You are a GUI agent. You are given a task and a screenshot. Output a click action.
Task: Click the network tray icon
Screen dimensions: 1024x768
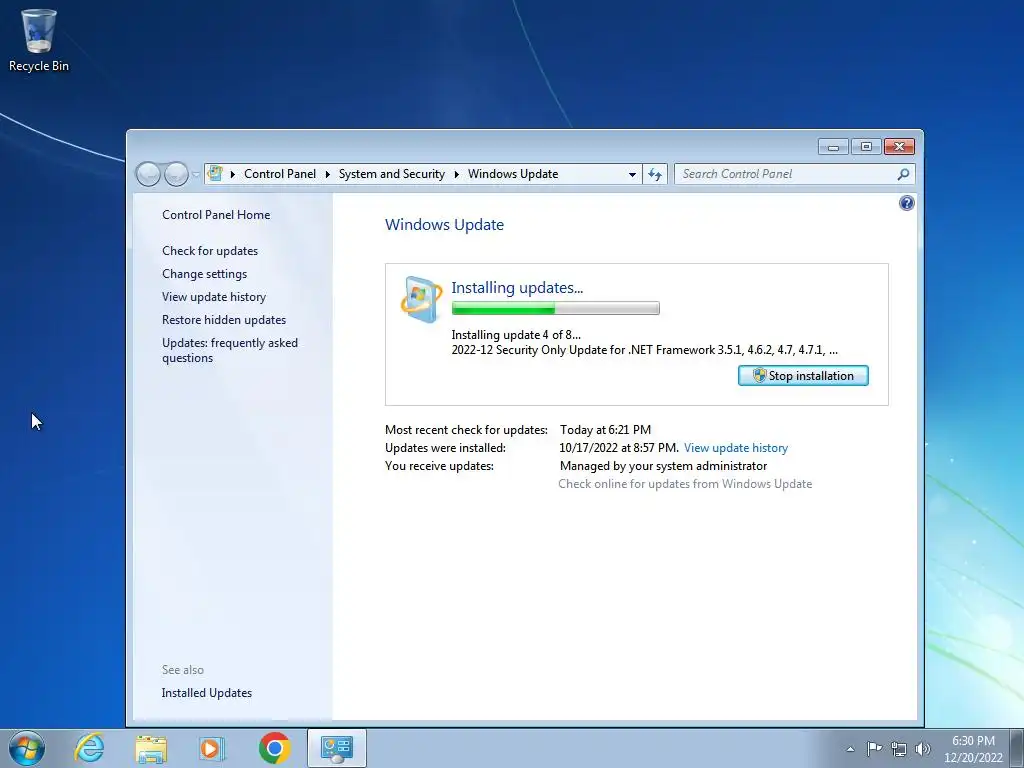point(899,749)
